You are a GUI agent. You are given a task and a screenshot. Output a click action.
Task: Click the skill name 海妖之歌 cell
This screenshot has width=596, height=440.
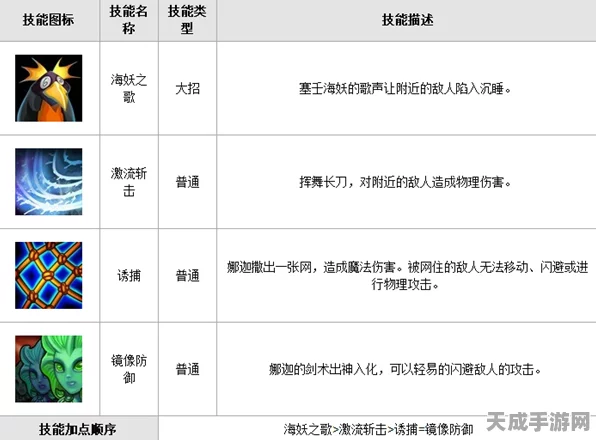[x=129, y=88]
